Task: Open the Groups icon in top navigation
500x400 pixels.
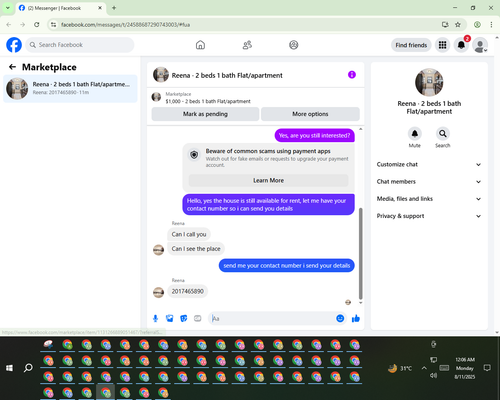Action: tap(294, 45)
